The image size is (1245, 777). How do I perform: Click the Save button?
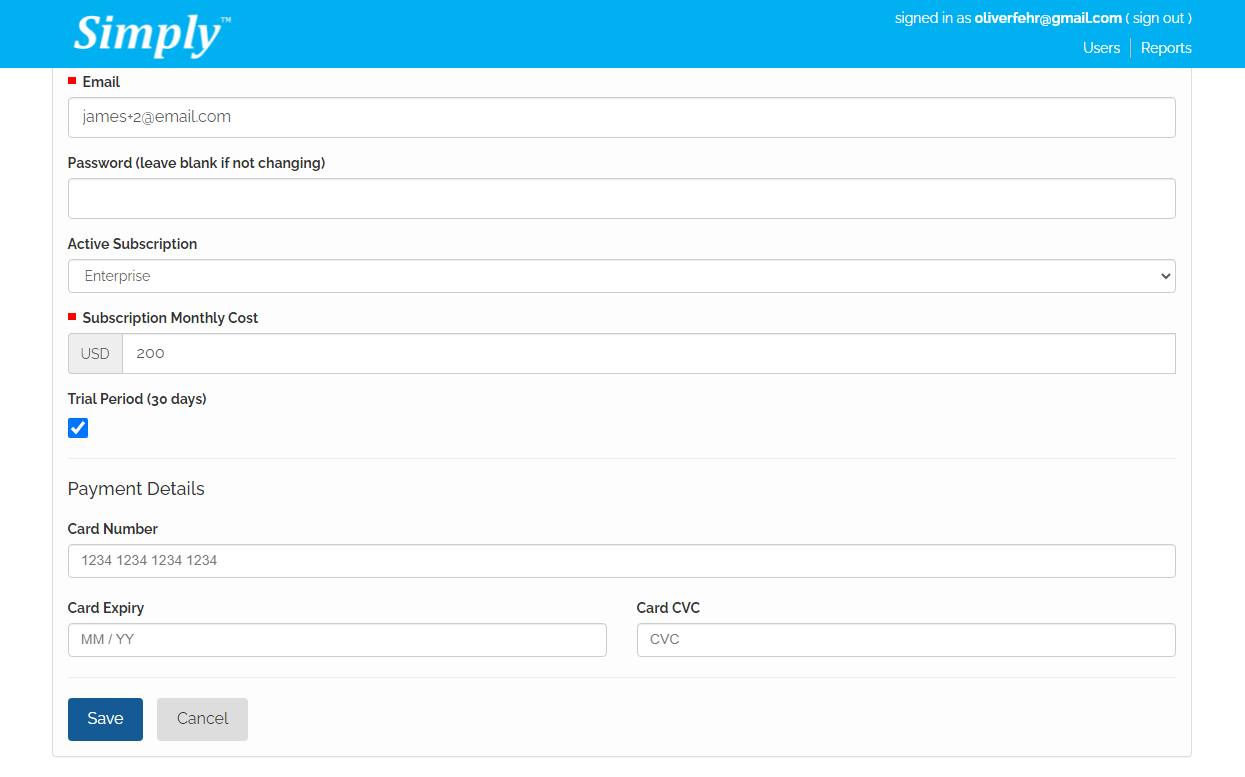(105, 719)
